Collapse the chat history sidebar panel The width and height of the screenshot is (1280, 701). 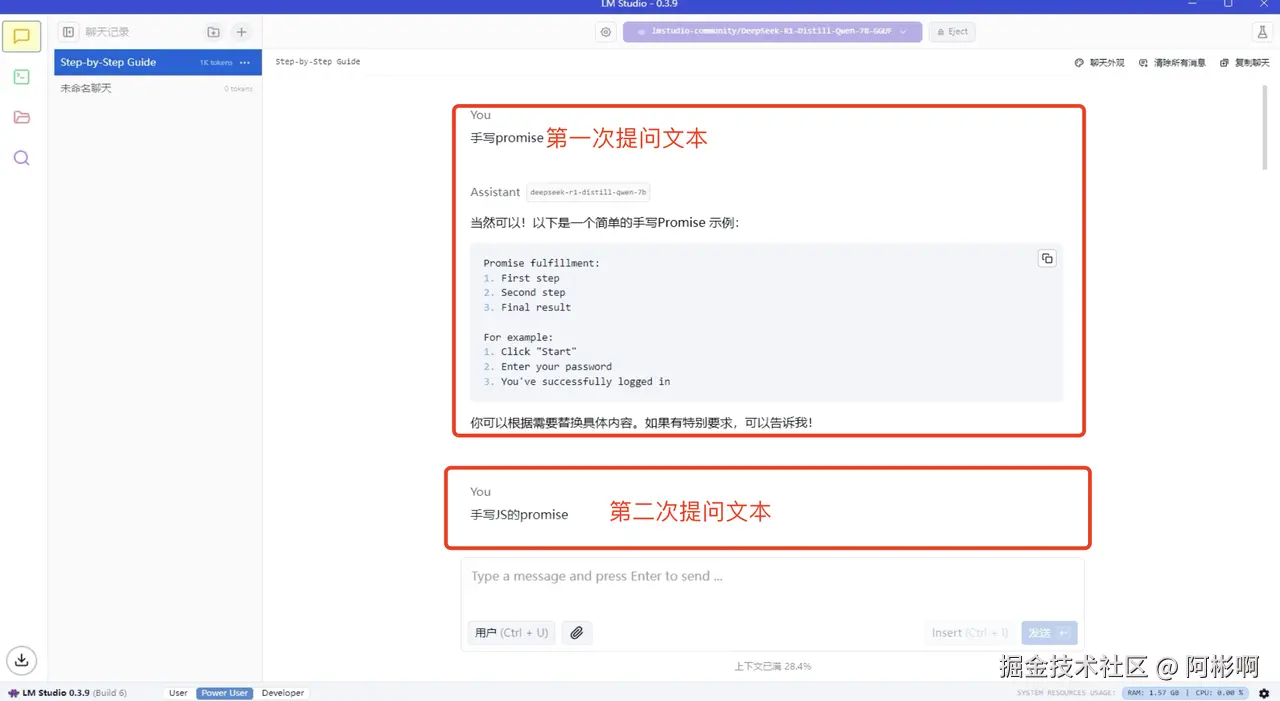[x=67, y=31]
